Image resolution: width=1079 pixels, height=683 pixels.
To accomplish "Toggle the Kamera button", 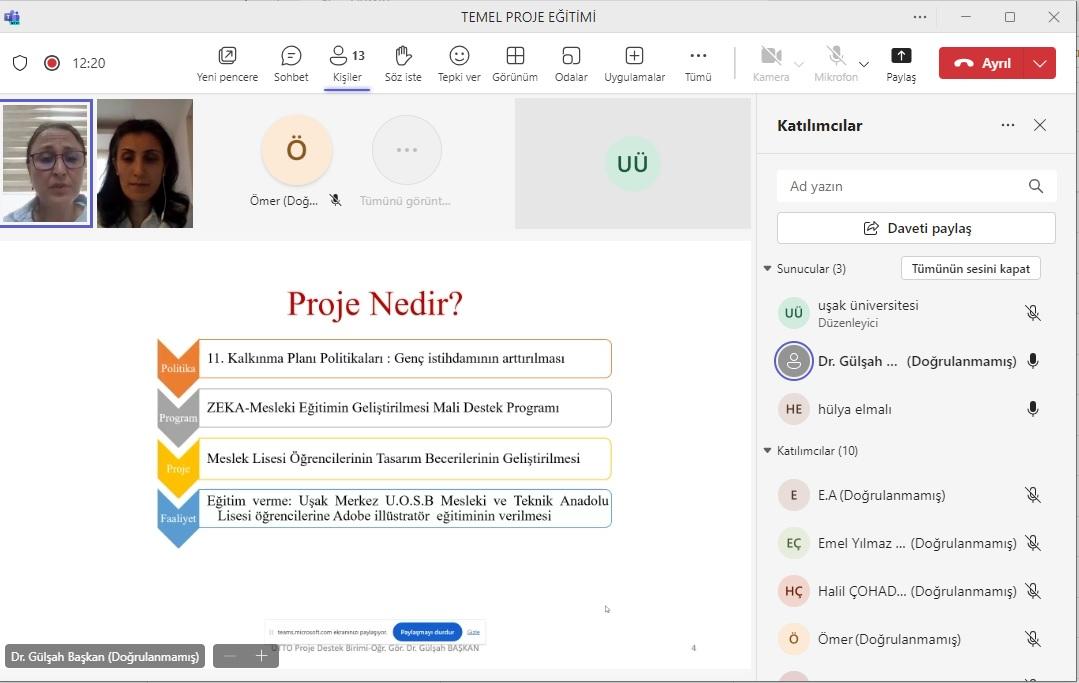I will (771, 63).
